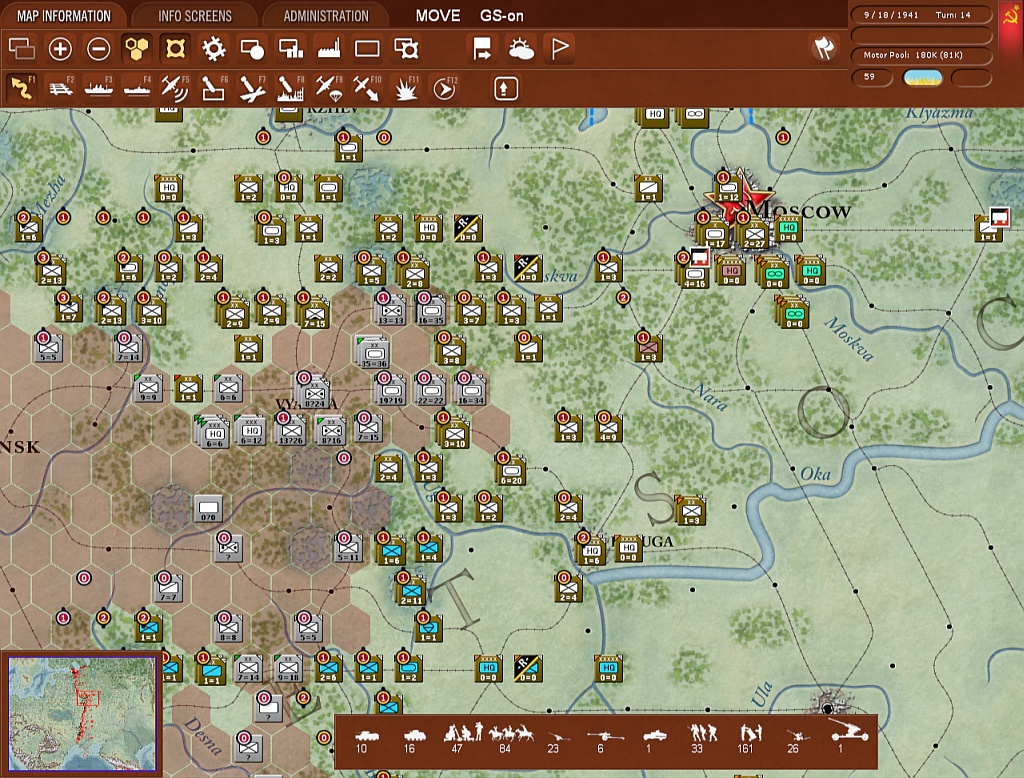The width and height of the screenshot is (1024, 778).
Task: Click the date 9/18/1941 Turn 14 field
Action: [921, 14]
